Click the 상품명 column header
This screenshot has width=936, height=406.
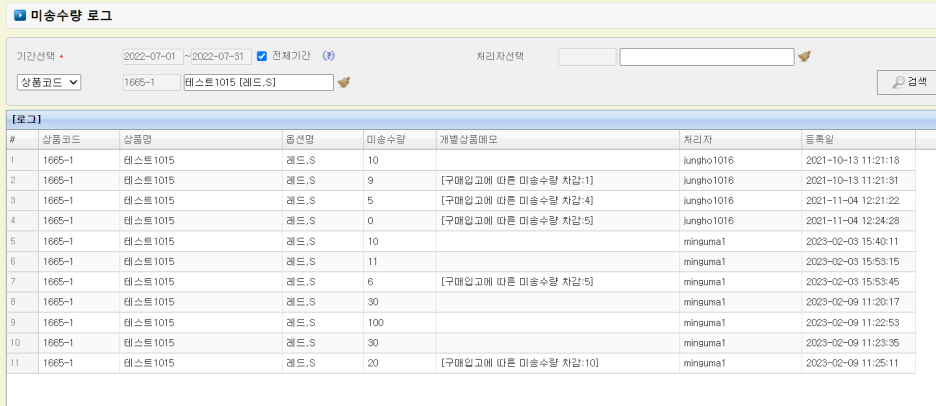[x=201, y=139]
